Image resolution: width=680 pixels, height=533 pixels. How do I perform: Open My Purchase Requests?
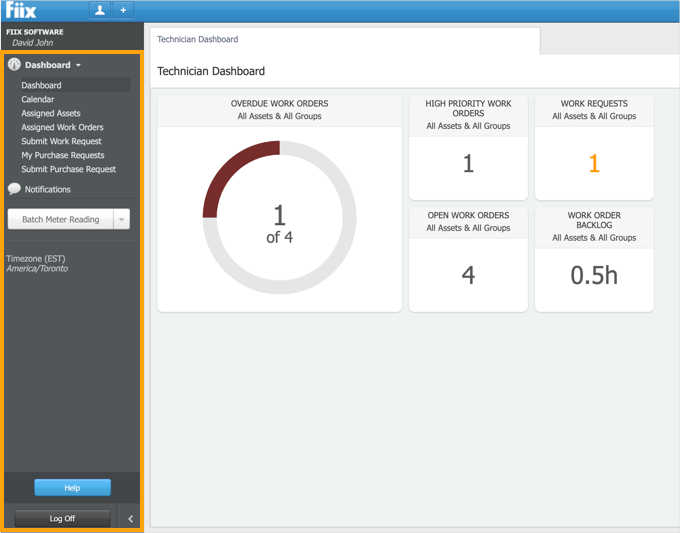click(63, 156)
